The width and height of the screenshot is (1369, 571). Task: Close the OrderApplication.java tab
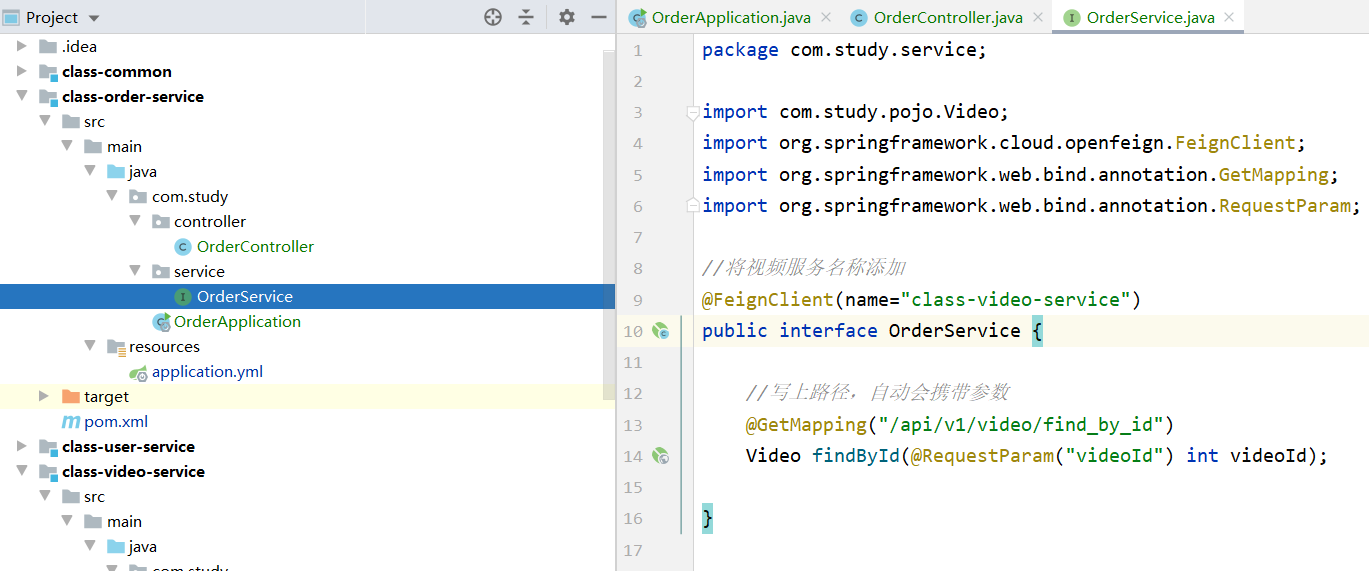point(826,17)
